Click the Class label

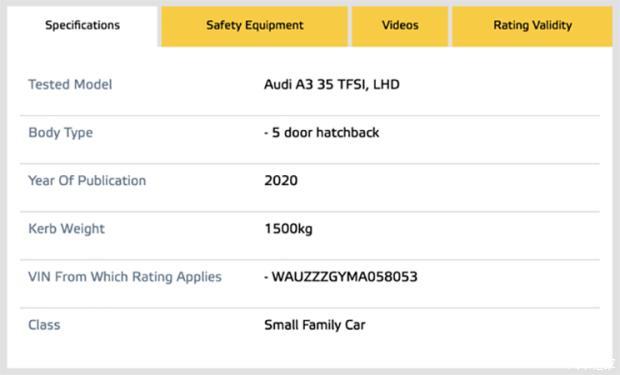coord(44,325)
